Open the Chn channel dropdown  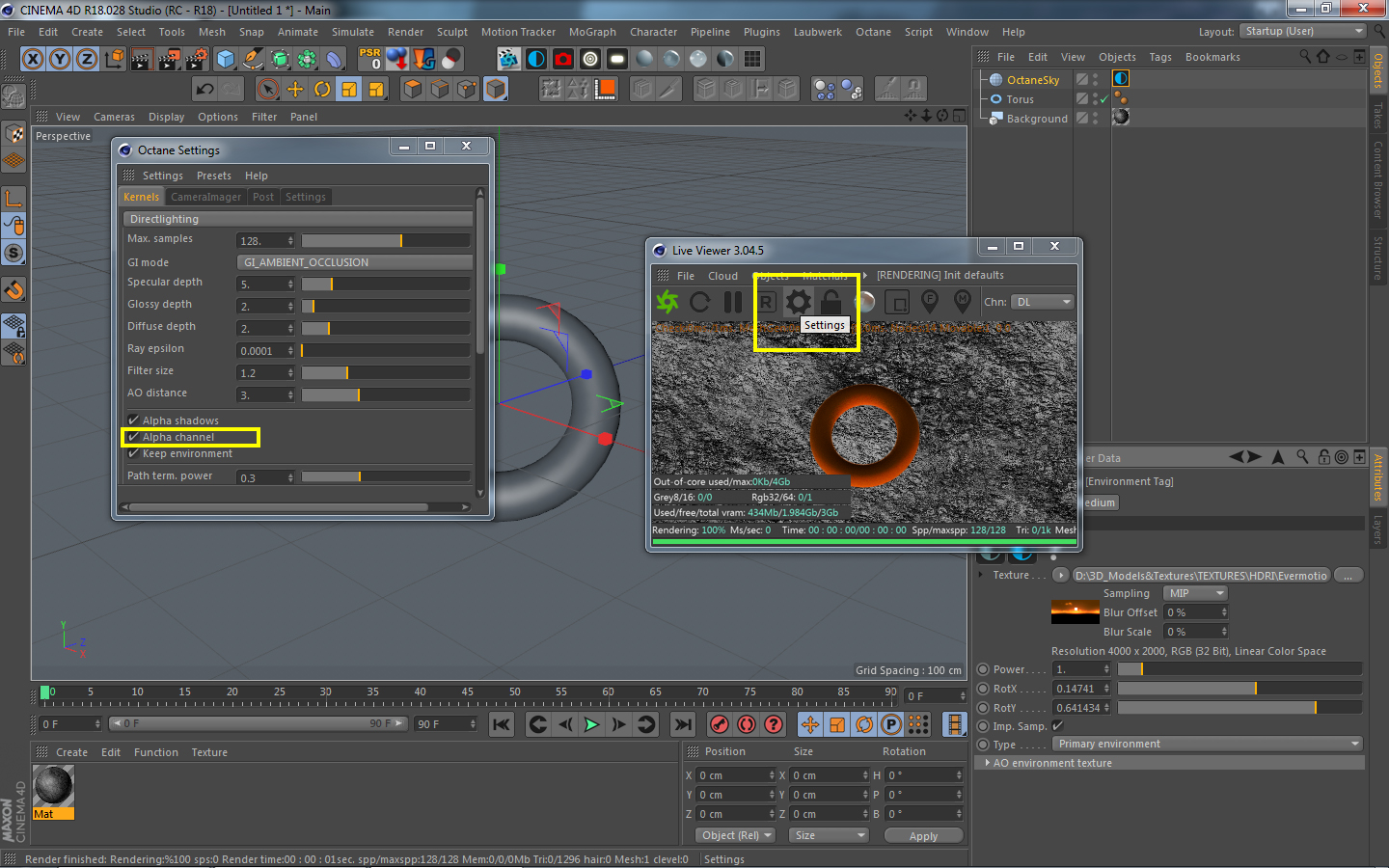click(1042, 302)
